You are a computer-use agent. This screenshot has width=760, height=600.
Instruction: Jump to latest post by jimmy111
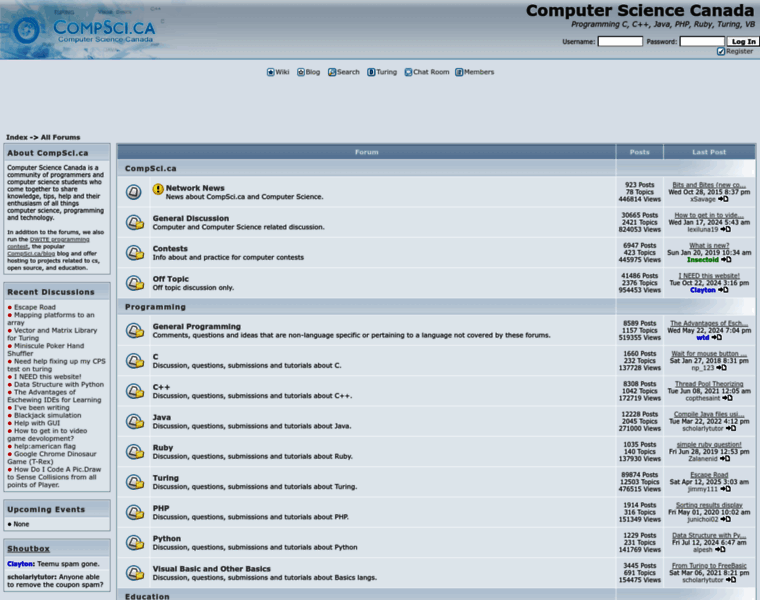coord(726,489)
